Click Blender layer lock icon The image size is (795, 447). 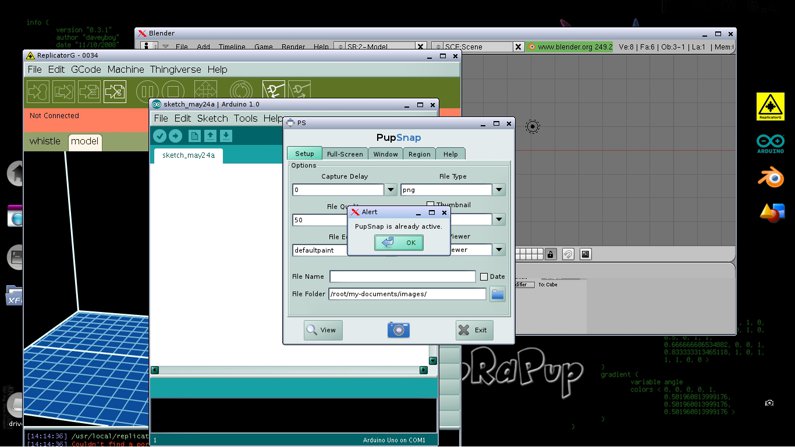point(551,254)
